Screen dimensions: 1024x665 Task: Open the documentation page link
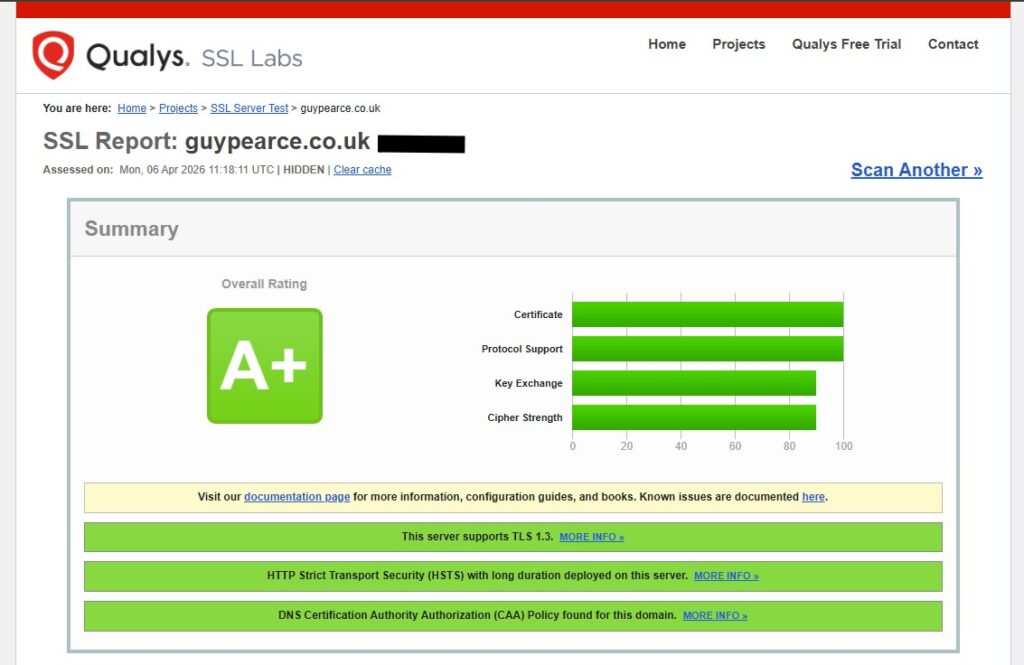(x=297, y=497)
